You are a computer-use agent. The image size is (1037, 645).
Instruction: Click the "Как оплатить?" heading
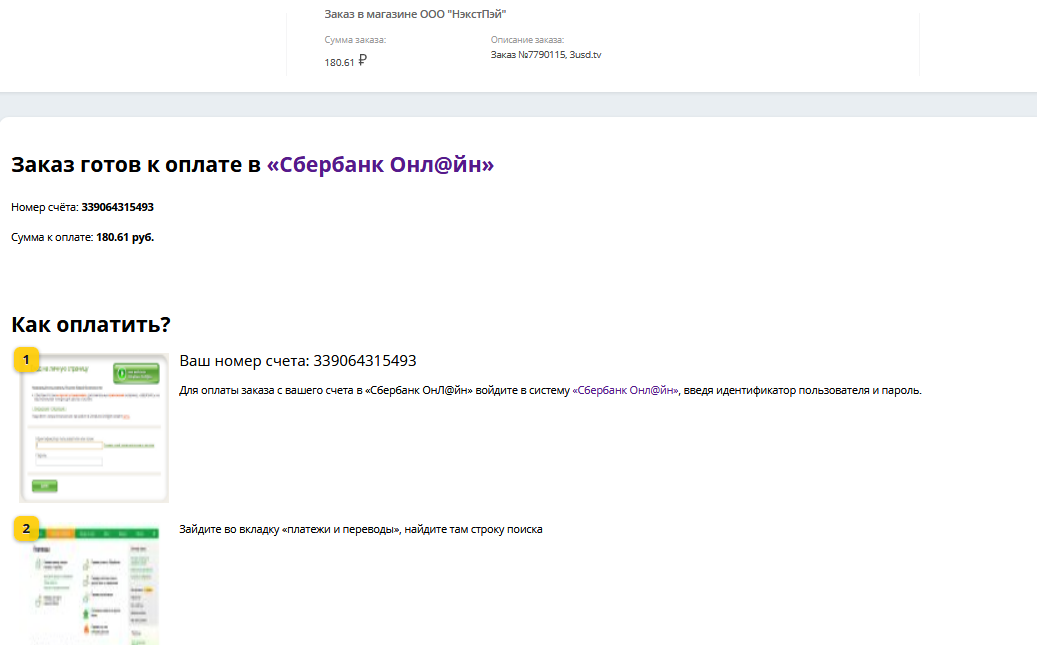tap(91, 325)
